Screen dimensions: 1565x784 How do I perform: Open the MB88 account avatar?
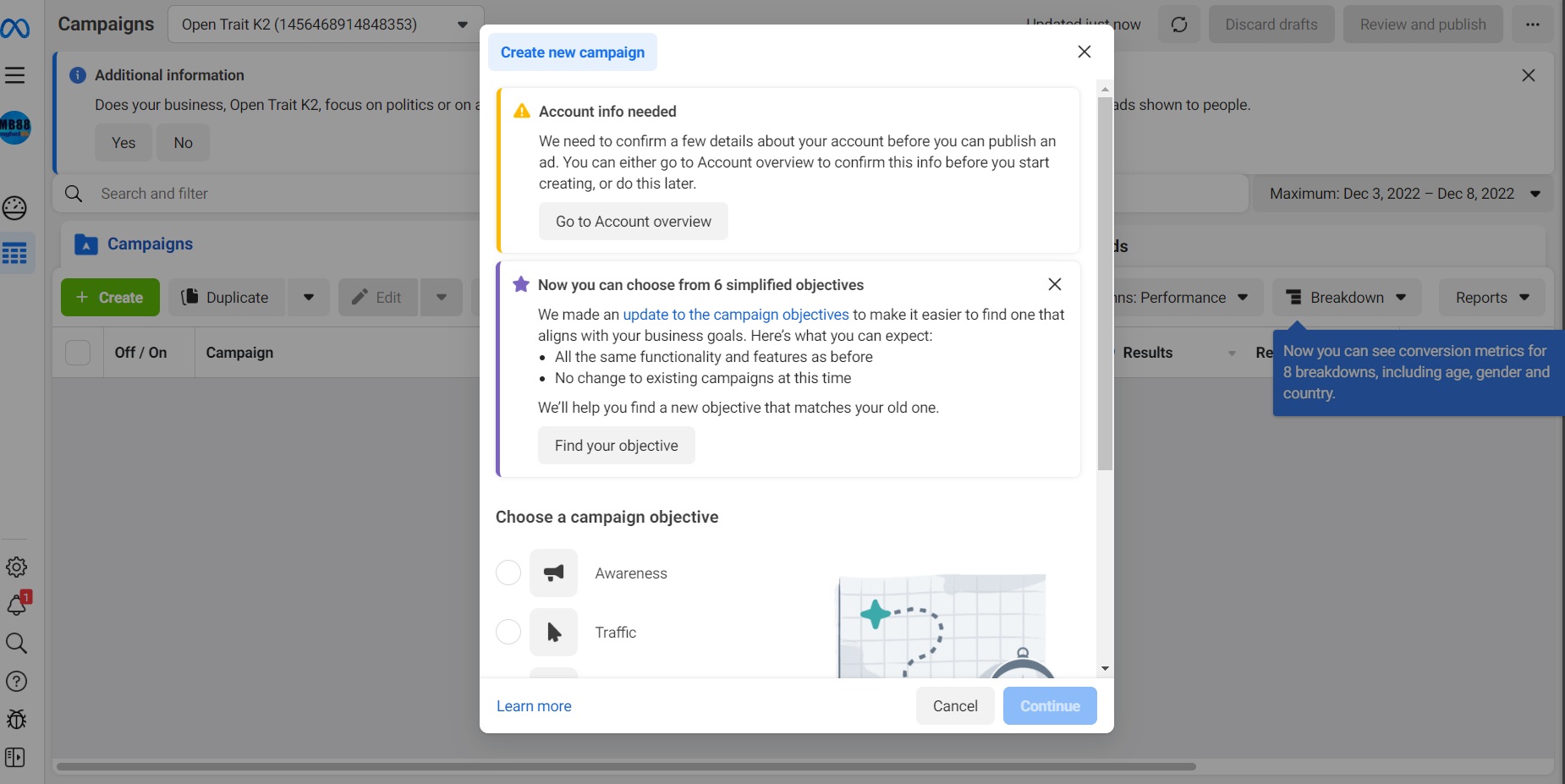pyautogui.click(x=15, y=128)
